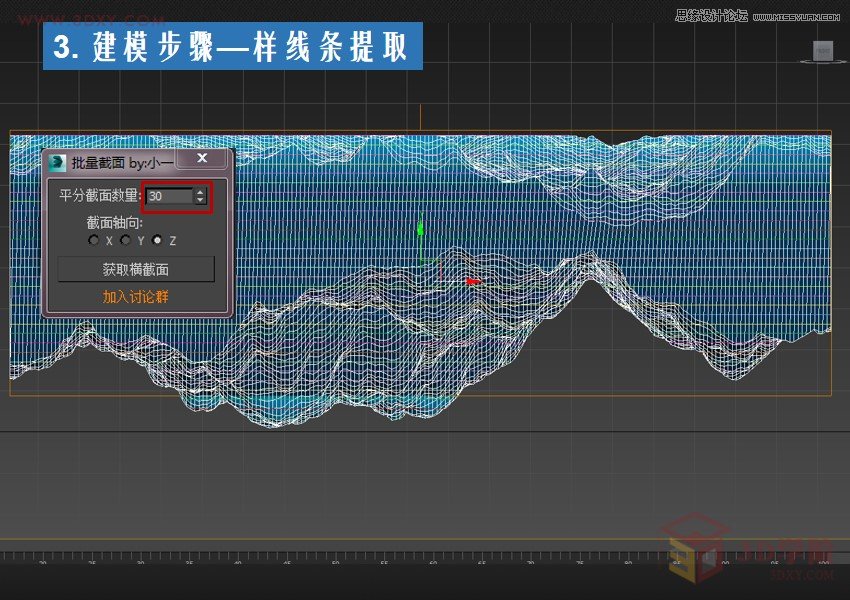Click the 截面轴向 label

coord(114,222)
